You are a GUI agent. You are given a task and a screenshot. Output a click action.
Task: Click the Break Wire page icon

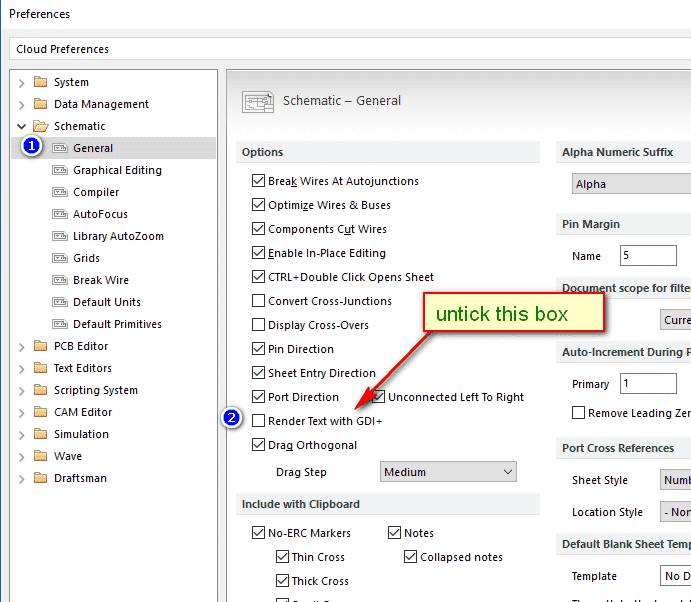click(x=60, y=280)
